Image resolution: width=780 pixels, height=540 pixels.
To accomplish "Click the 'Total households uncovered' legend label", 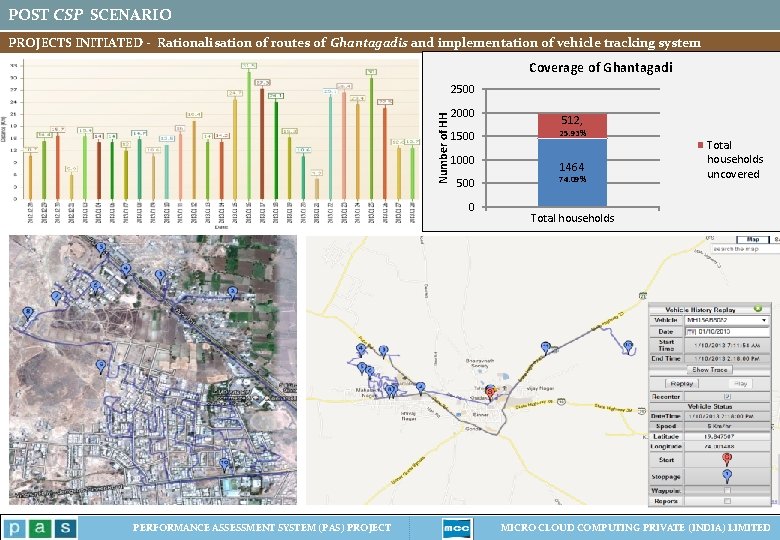I will [735, 159].
